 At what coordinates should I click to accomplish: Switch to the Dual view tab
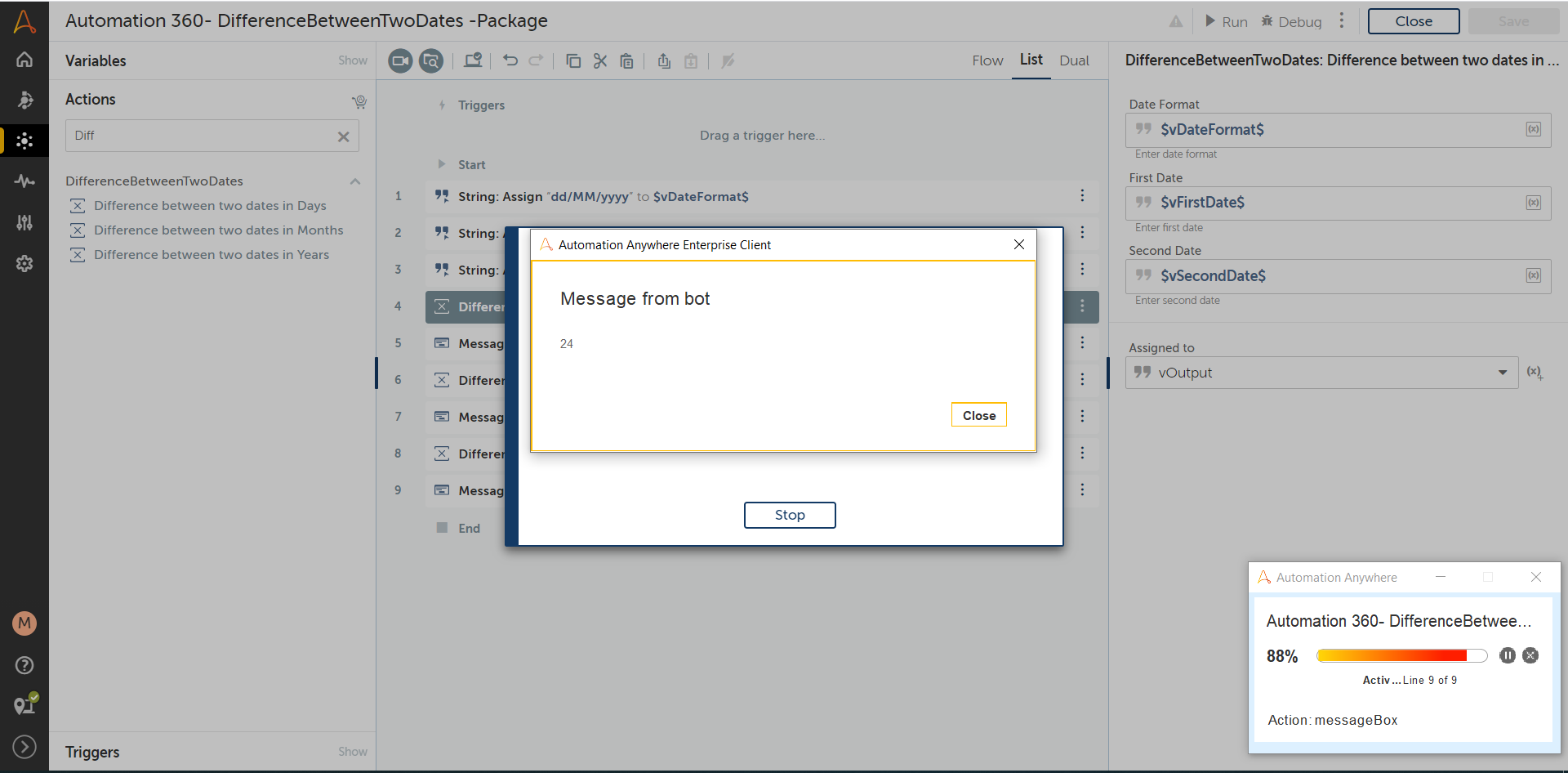click(x=1075, y=60)
